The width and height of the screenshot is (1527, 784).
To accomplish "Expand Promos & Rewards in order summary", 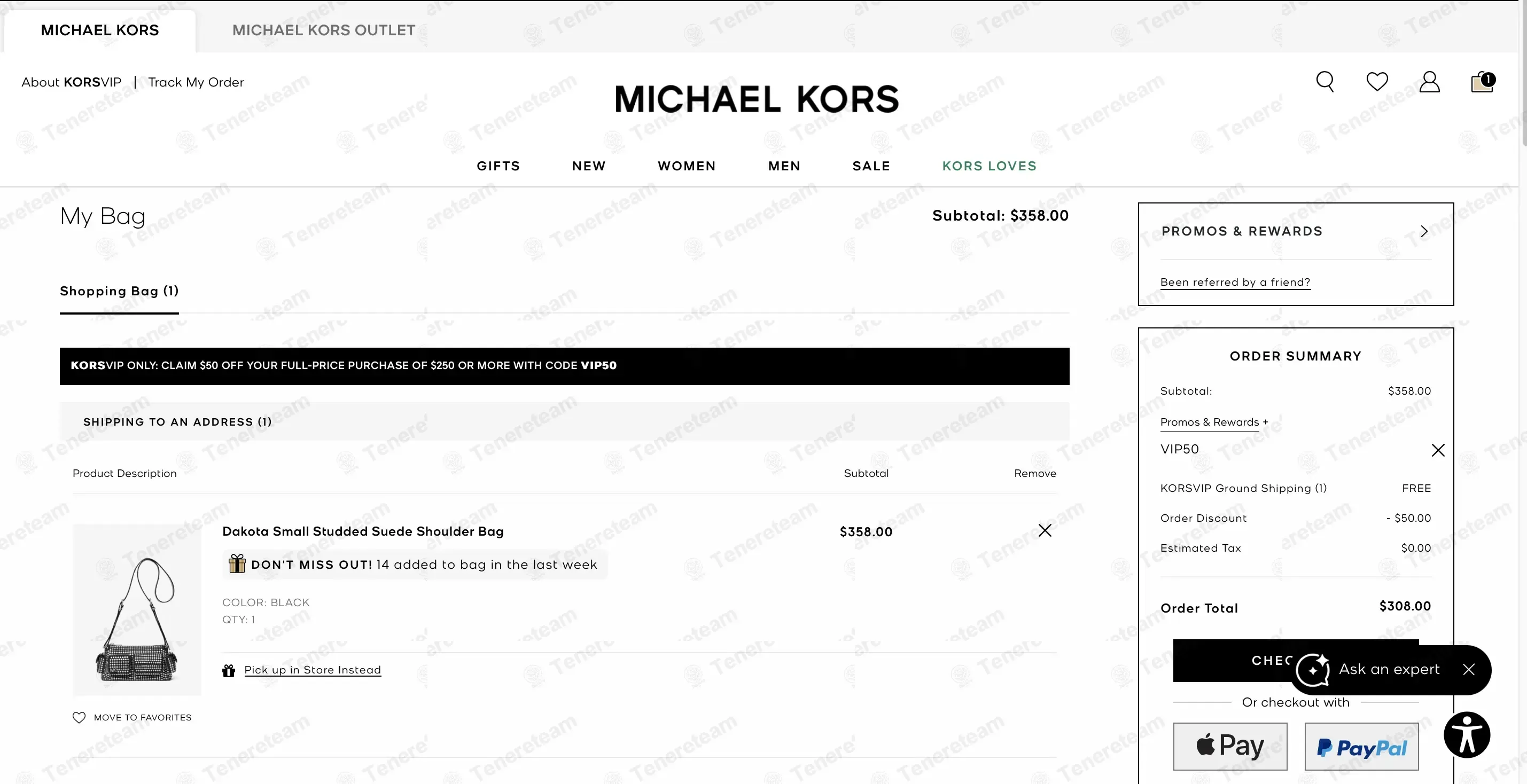I will 1213,422.
